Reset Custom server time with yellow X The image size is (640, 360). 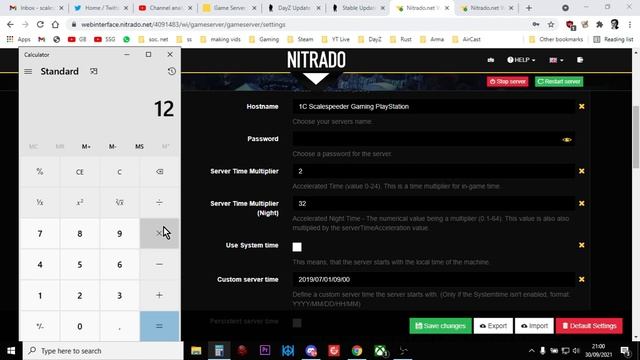[582, 279]
